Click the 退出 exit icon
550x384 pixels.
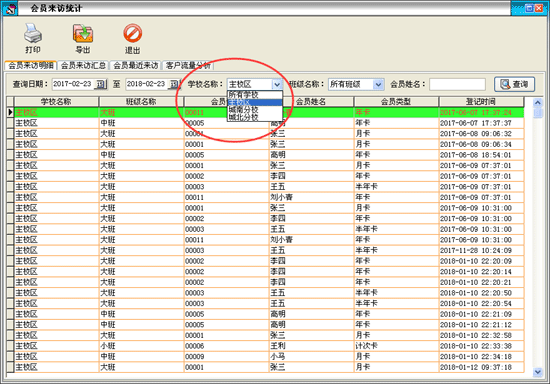tap(132, 34)
